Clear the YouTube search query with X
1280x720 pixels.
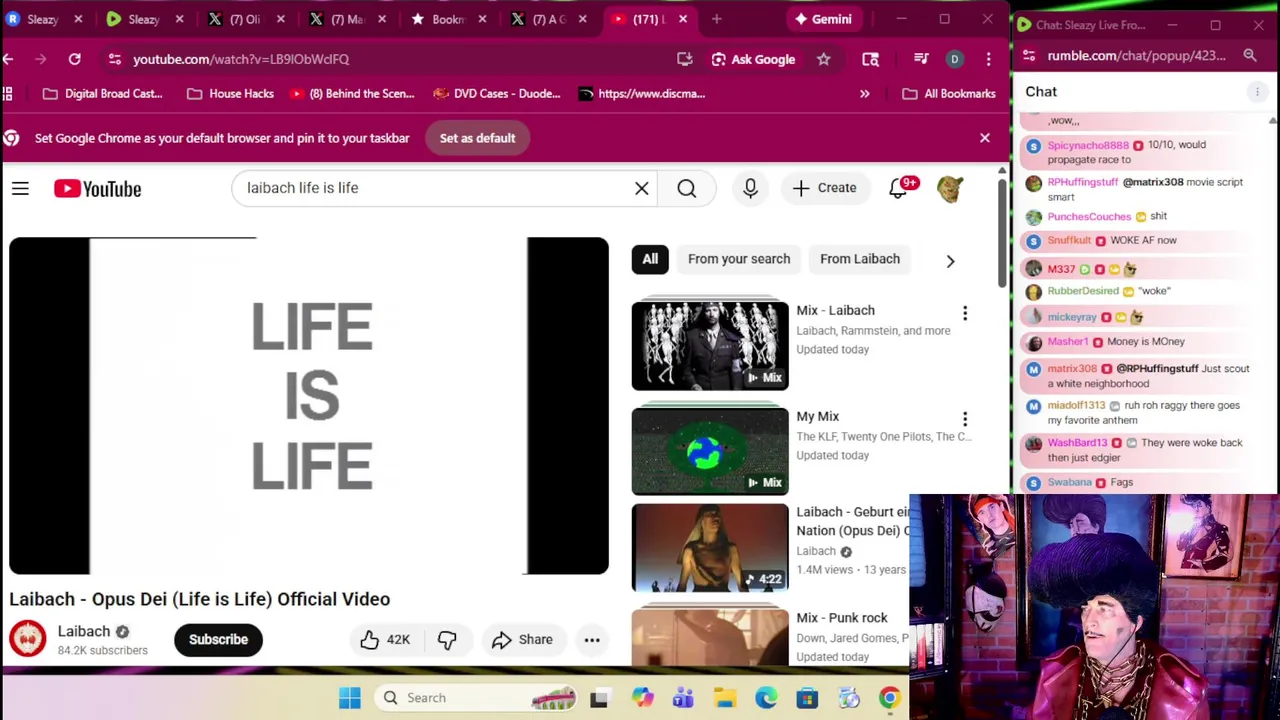click(x=642, y=188)
